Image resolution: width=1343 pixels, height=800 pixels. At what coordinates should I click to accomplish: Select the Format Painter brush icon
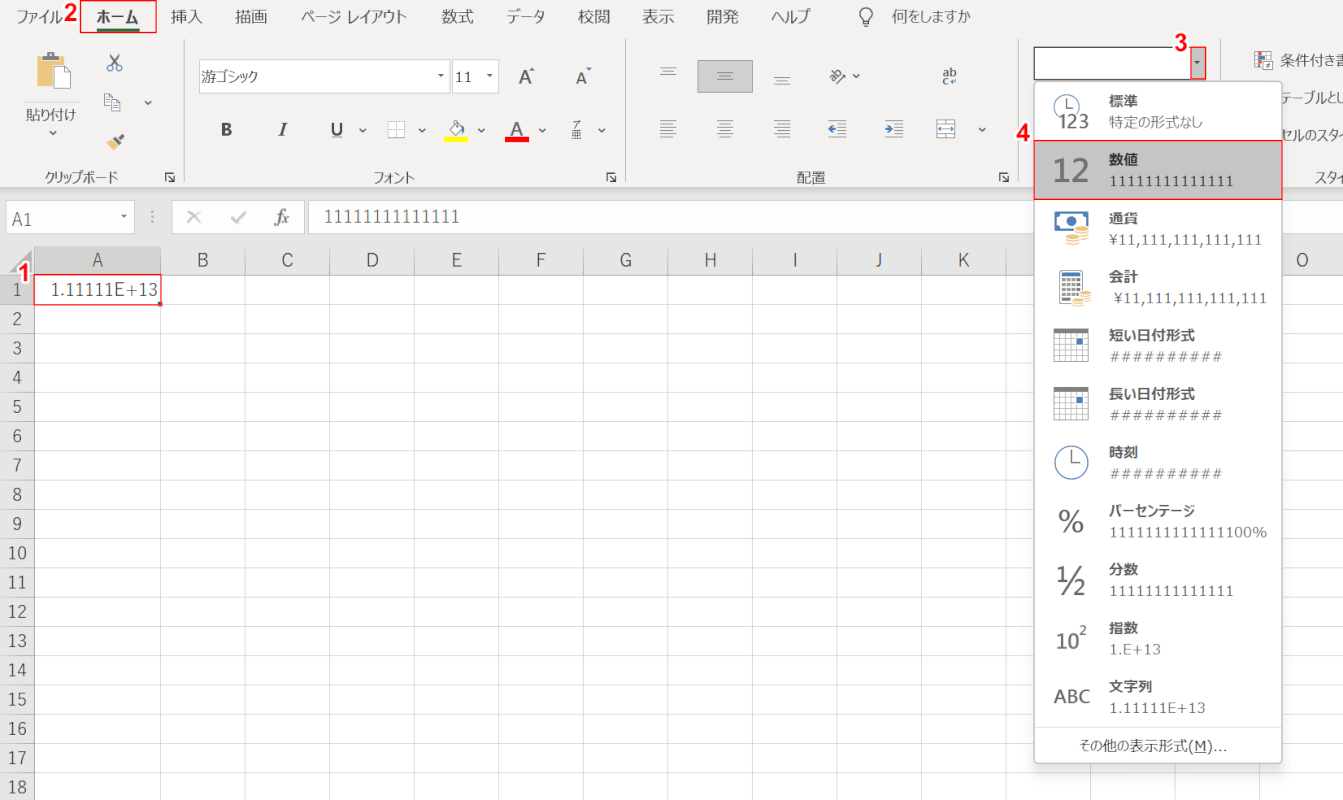[x=114, y=141]
